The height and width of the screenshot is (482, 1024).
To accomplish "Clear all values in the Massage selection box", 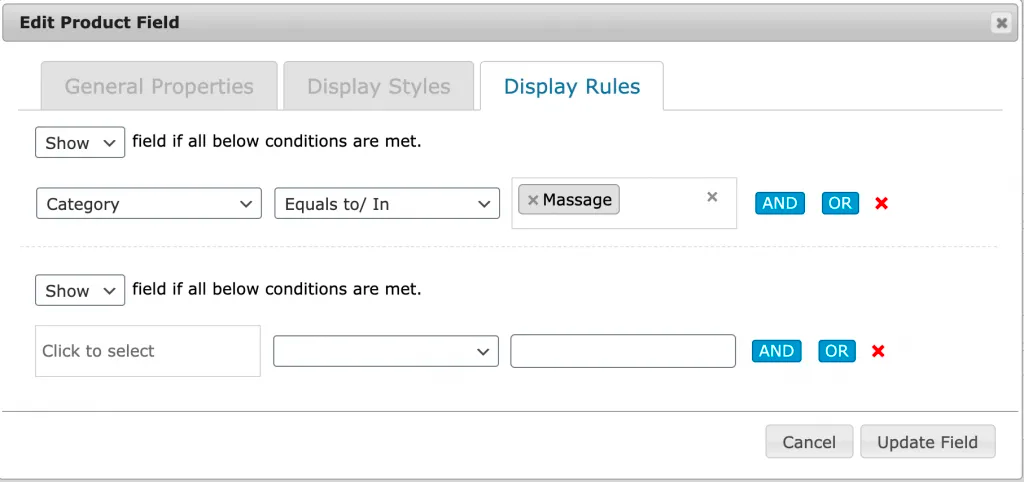I will [x=712, y=197].
